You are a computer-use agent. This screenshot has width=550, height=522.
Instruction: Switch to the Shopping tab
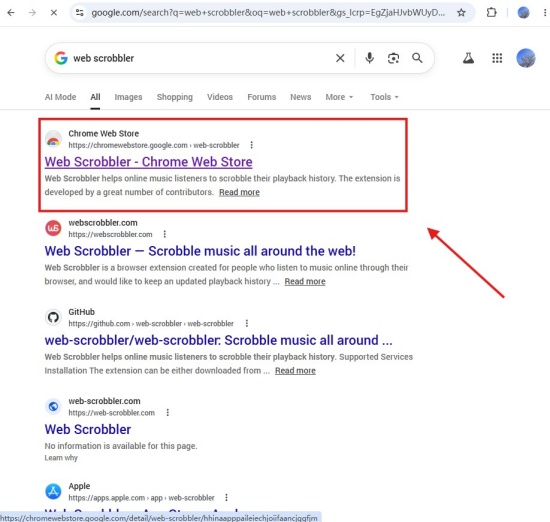(x=175, y=97)
